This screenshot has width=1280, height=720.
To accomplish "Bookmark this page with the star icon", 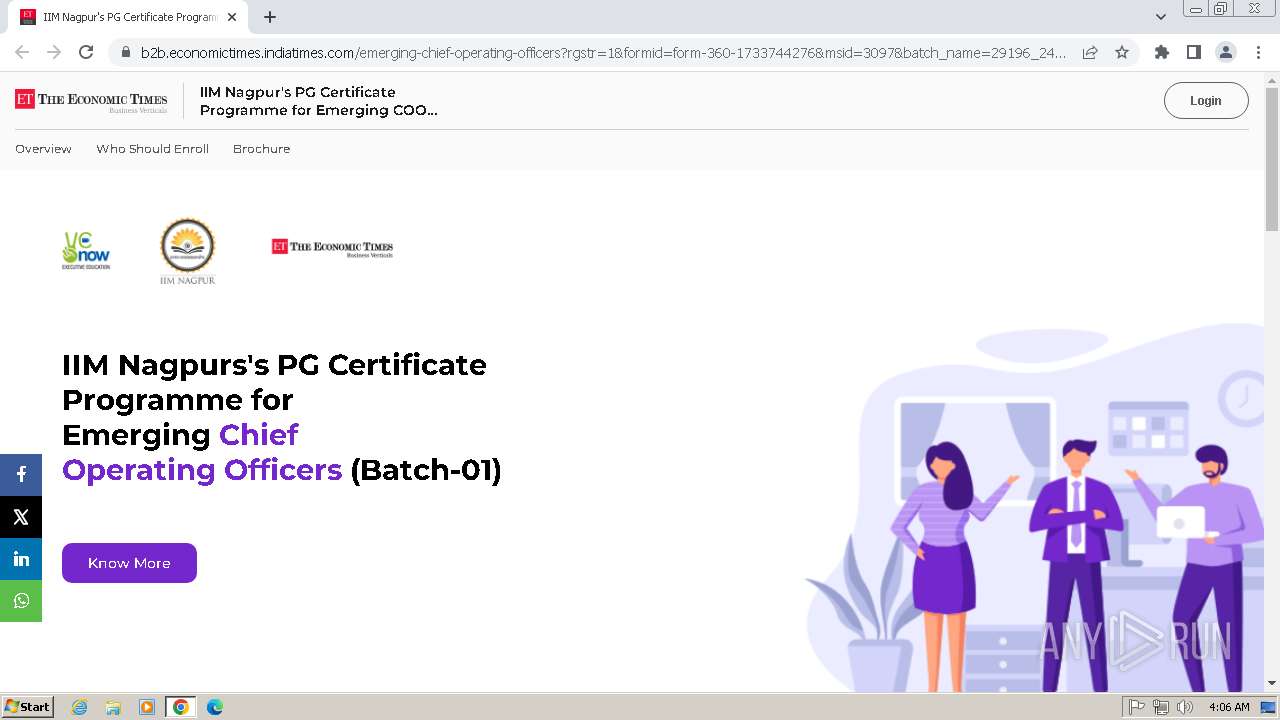I will coord(1122,52).
